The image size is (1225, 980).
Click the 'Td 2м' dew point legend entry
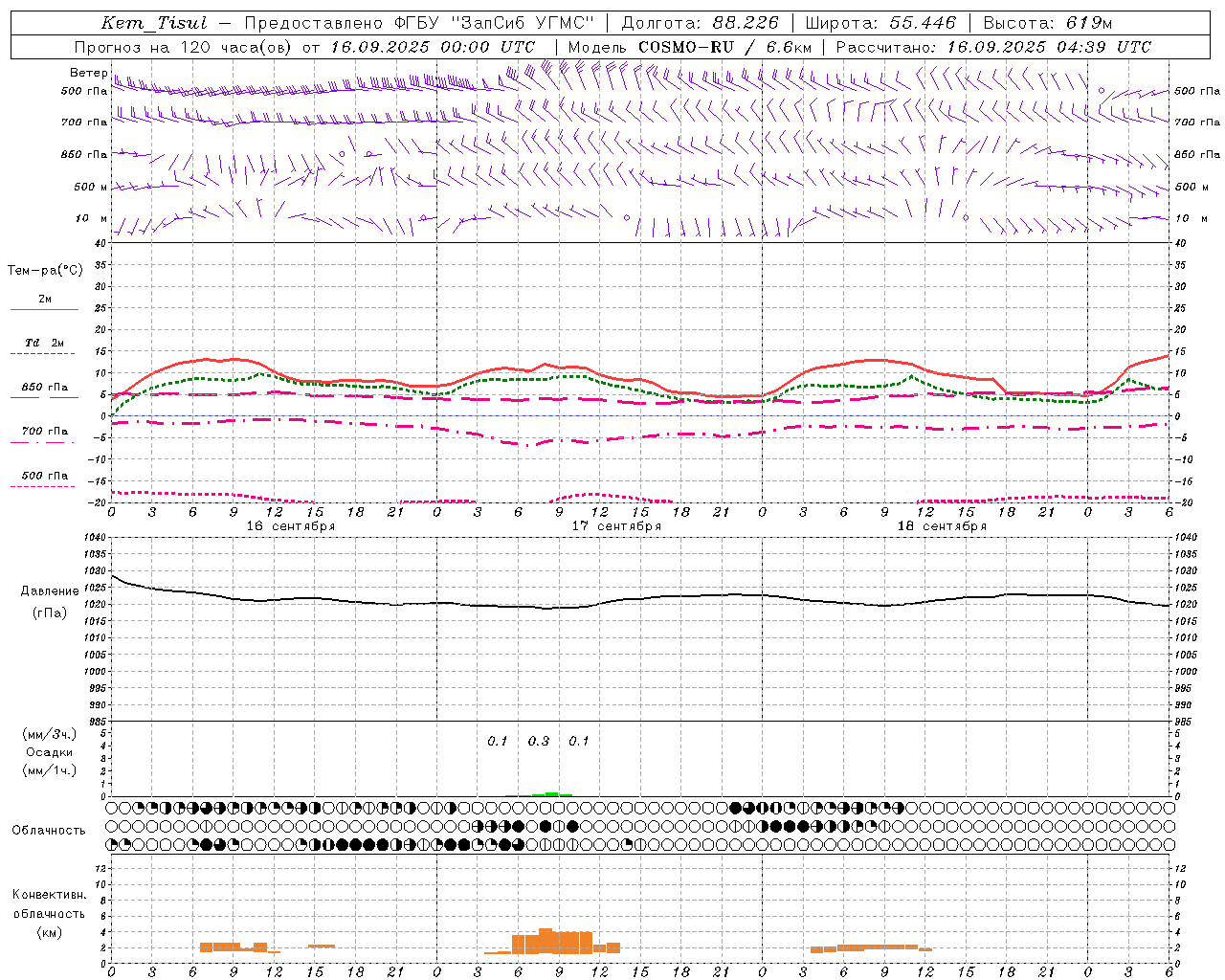[x=45, y=343]
